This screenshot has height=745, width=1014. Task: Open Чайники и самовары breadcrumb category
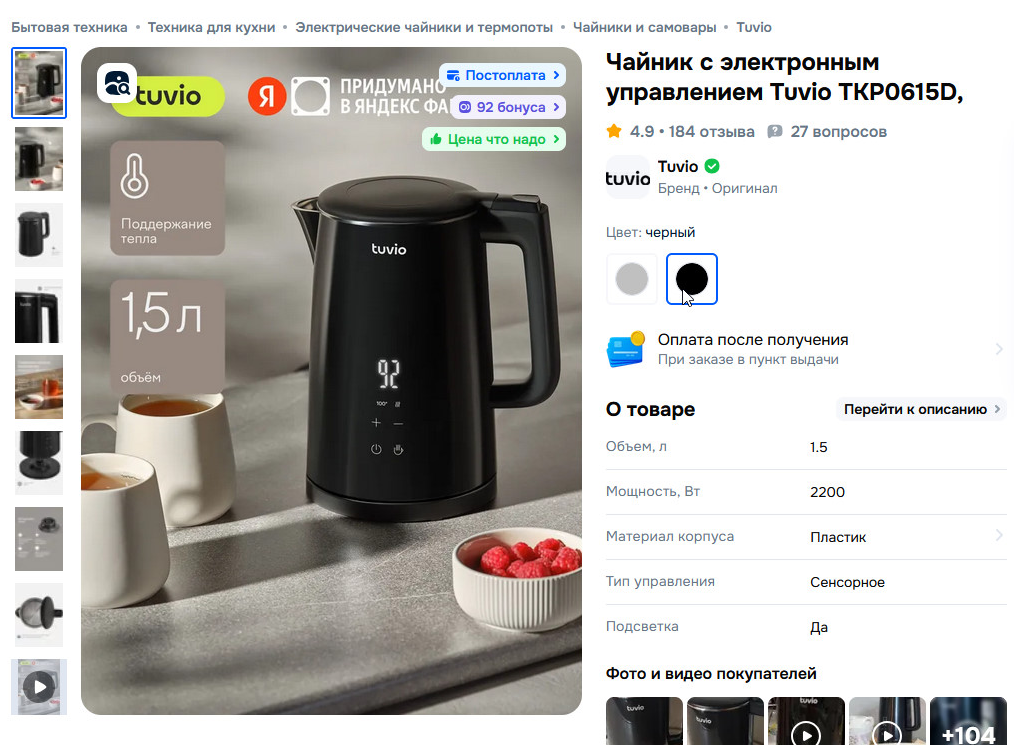pos(645,27)
